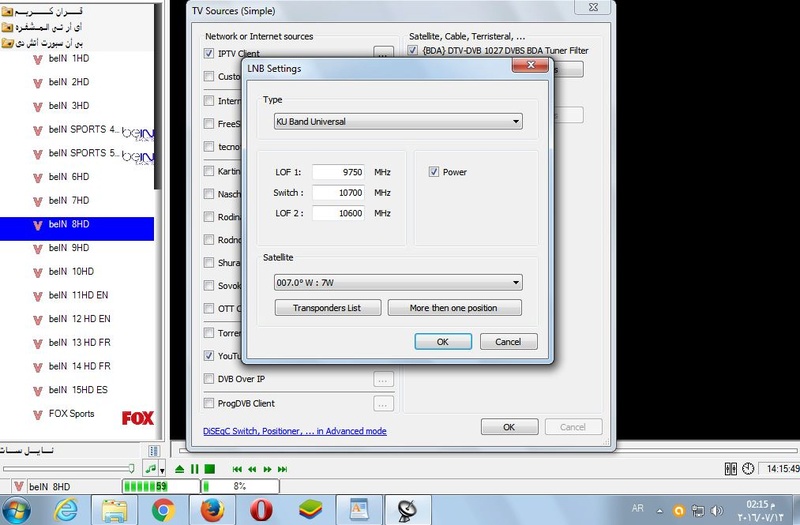The width and height of the screenshot is (800, 525).
Task: Open BlueStacks from the taskbar
Action: tap(310, 509)
